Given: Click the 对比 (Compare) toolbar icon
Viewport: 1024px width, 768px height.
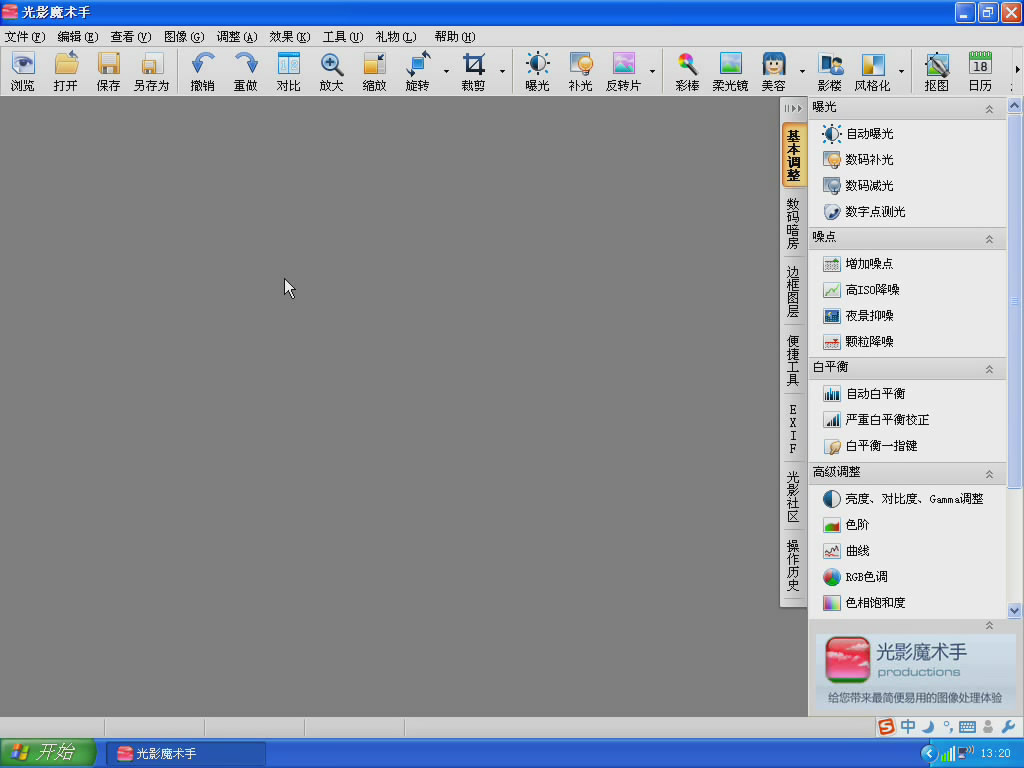Looking at the screenshot, I should [289, 71].
